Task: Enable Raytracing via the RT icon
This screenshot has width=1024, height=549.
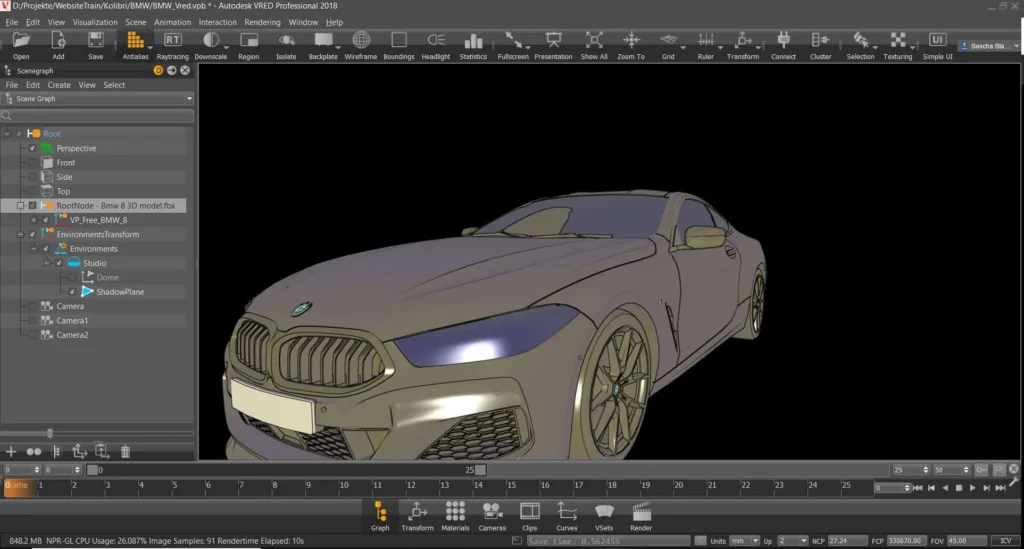Action: pos(172,40)
